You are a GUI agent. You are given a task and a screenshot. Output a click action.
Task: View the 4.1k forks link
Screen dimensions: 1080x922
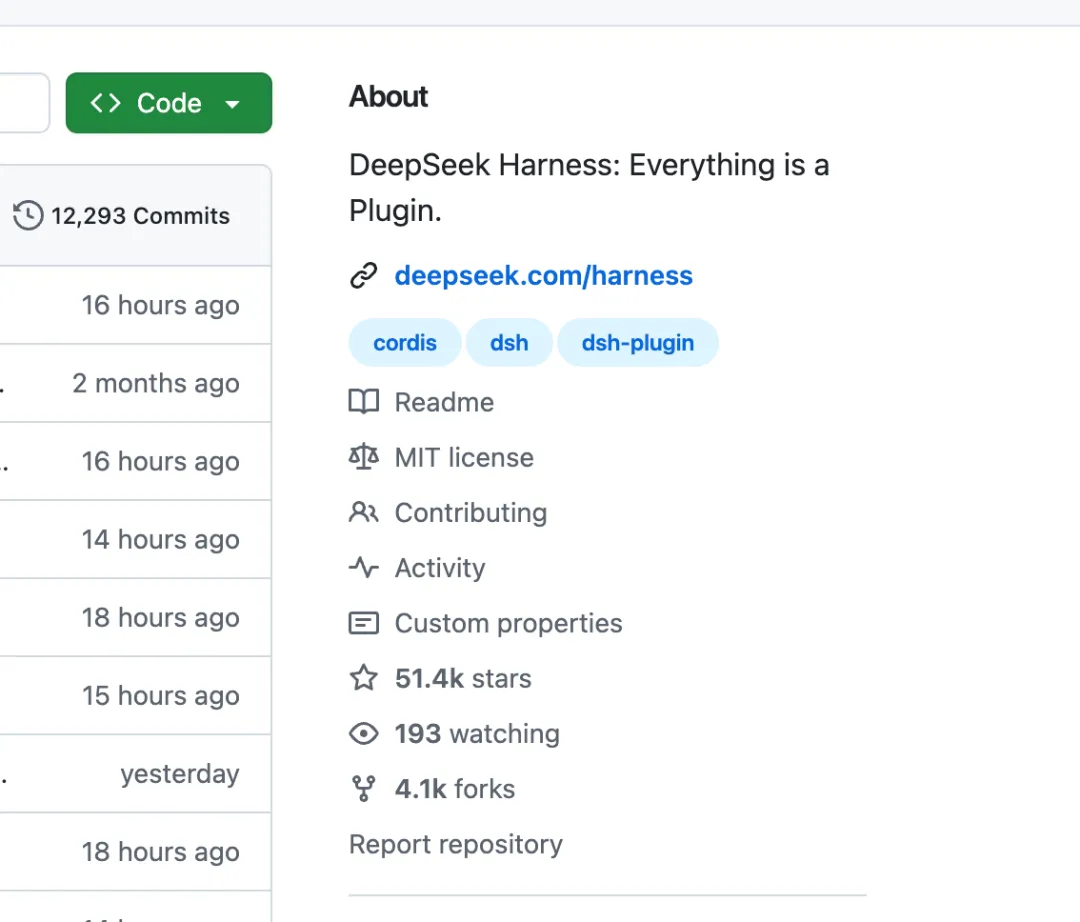tap(455, 789)
